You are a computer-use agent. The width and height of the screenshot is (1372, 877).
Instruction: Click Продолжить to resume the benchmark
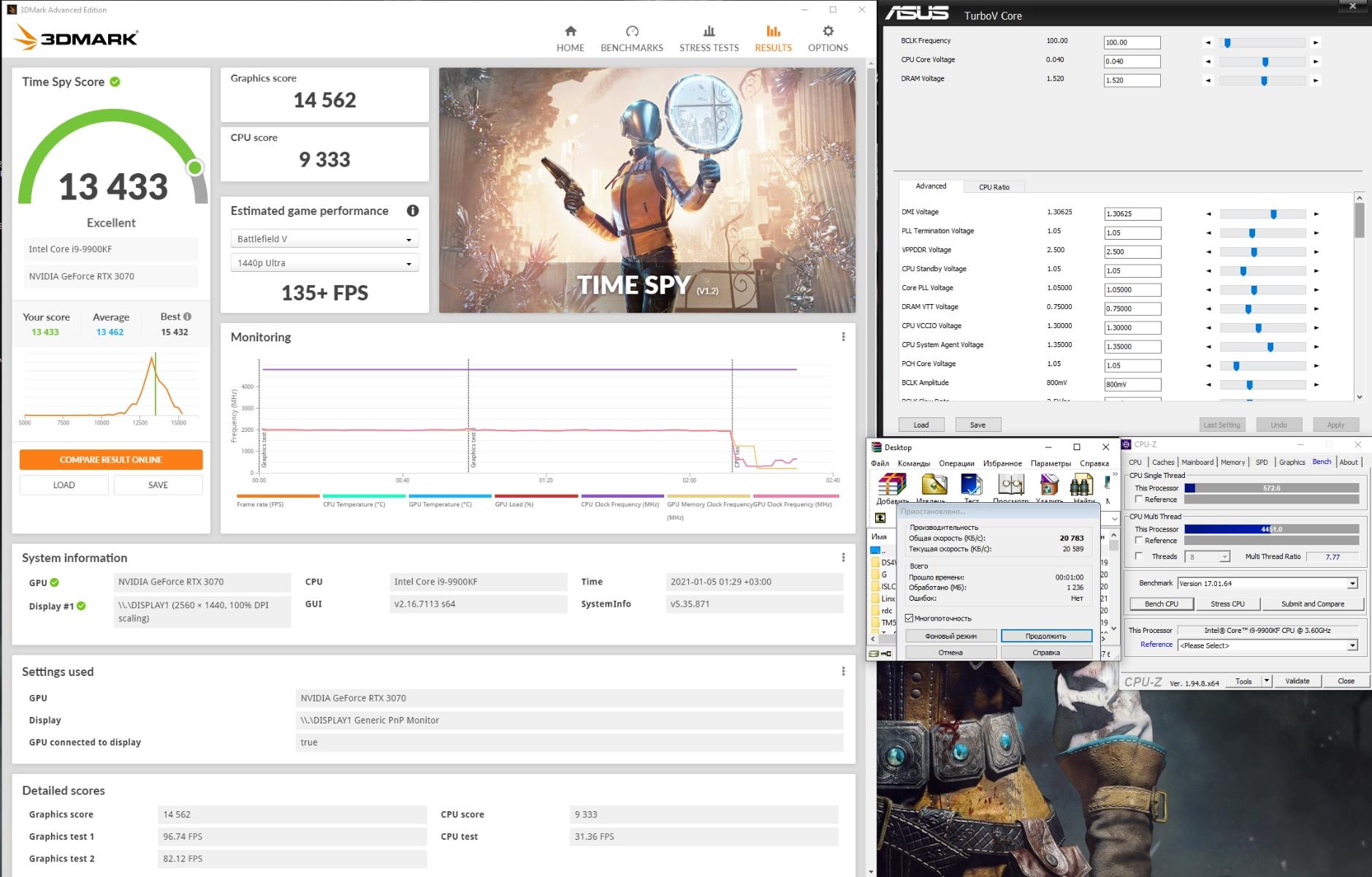point(1046,636)
